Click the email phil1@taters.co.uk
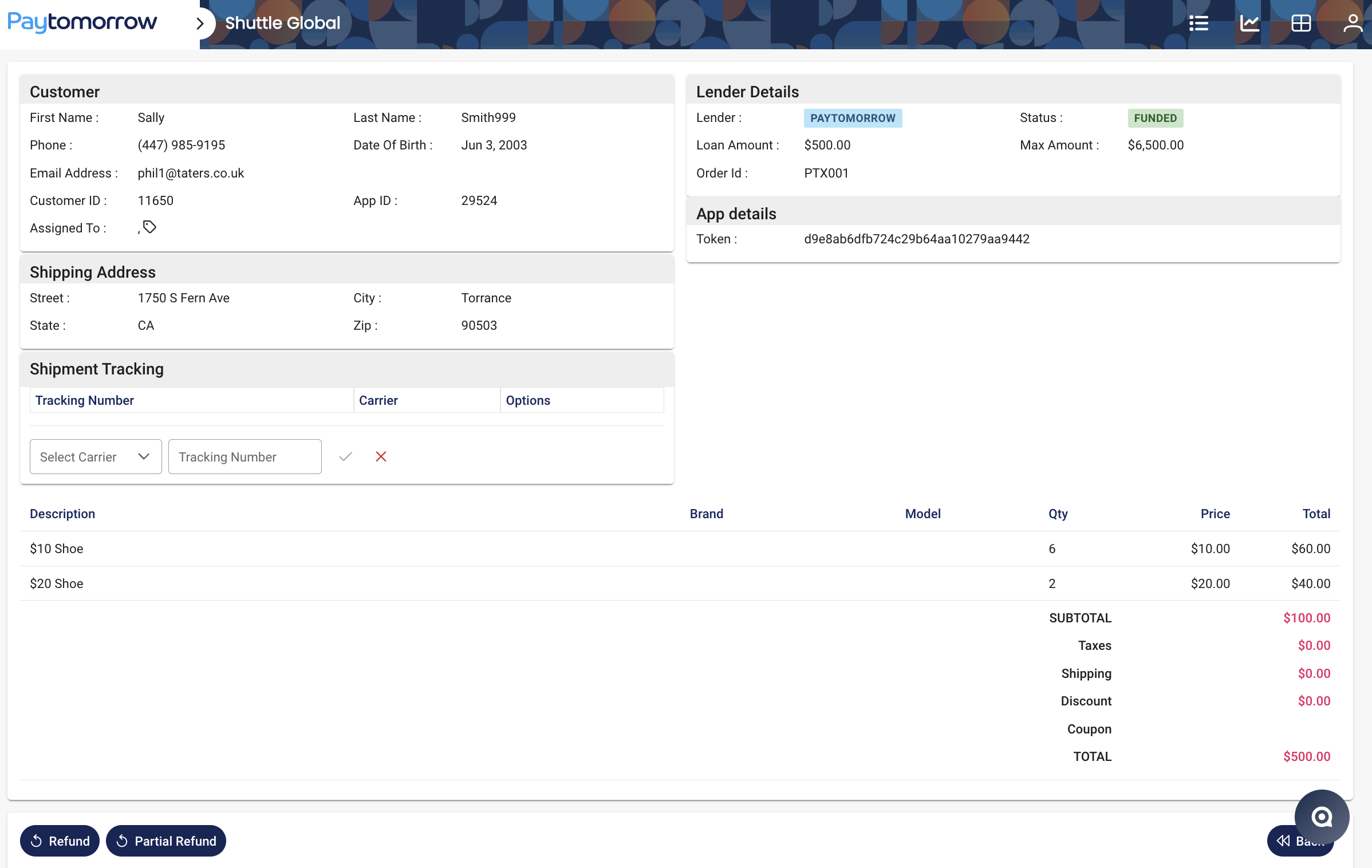The height and width of the screenshot is (868, 1372). pyautogui.click(x=191, y=173)
